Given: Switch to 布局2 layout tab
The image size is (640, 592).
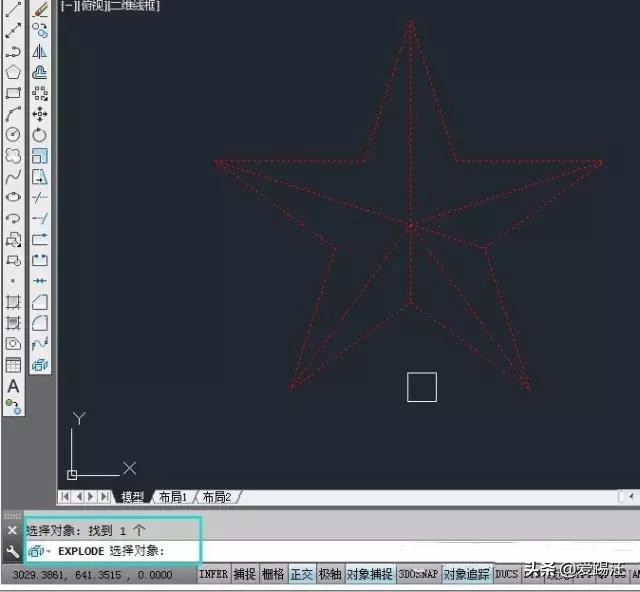Looking at the screenshot, I should coord(216,497).
